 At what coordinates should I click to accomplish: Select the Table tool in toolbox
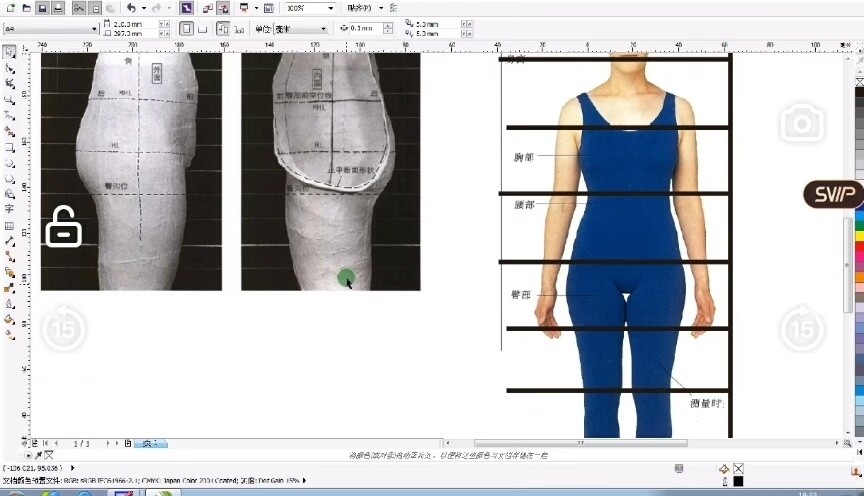(x=9, y=225)
